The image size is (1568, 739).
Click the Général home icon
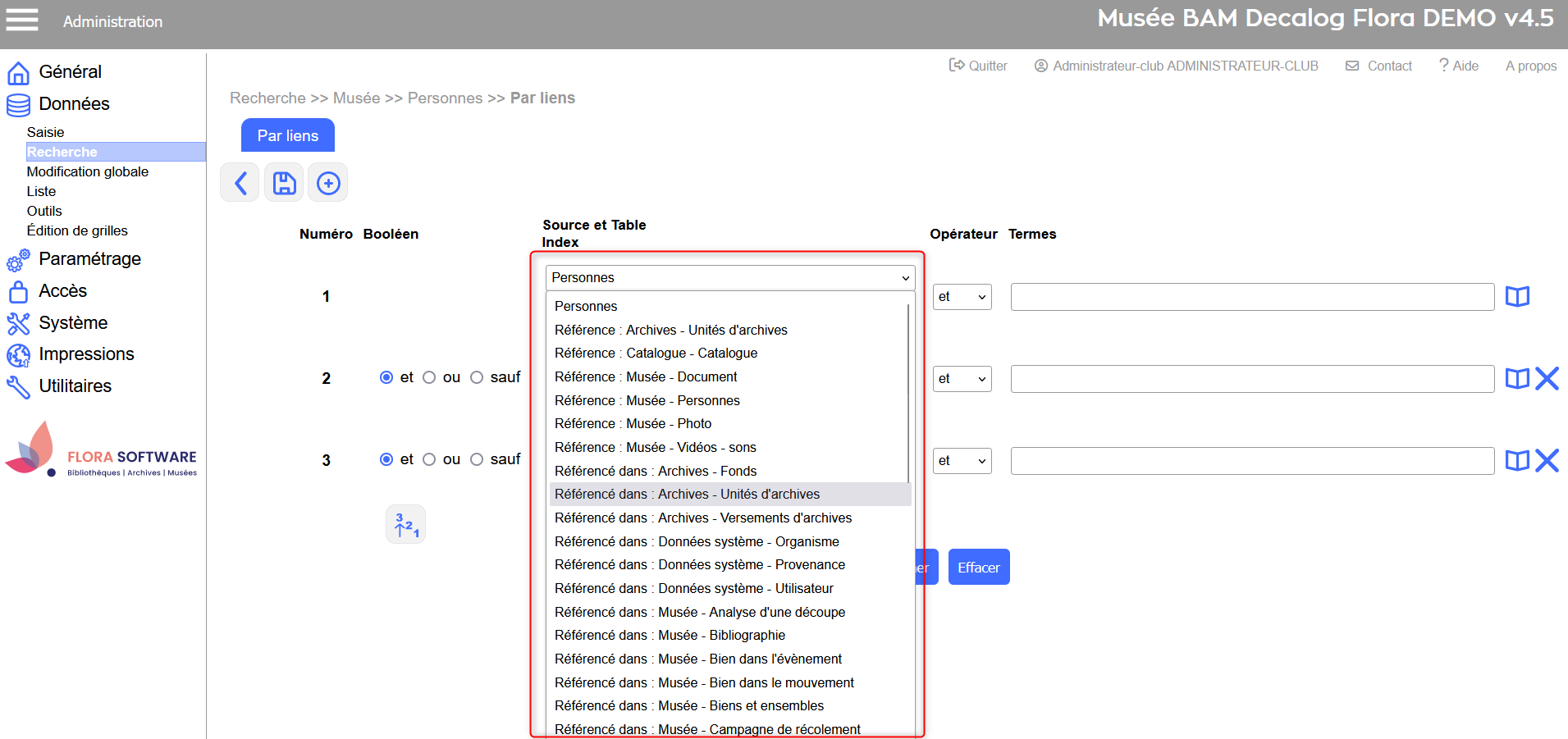18,73
